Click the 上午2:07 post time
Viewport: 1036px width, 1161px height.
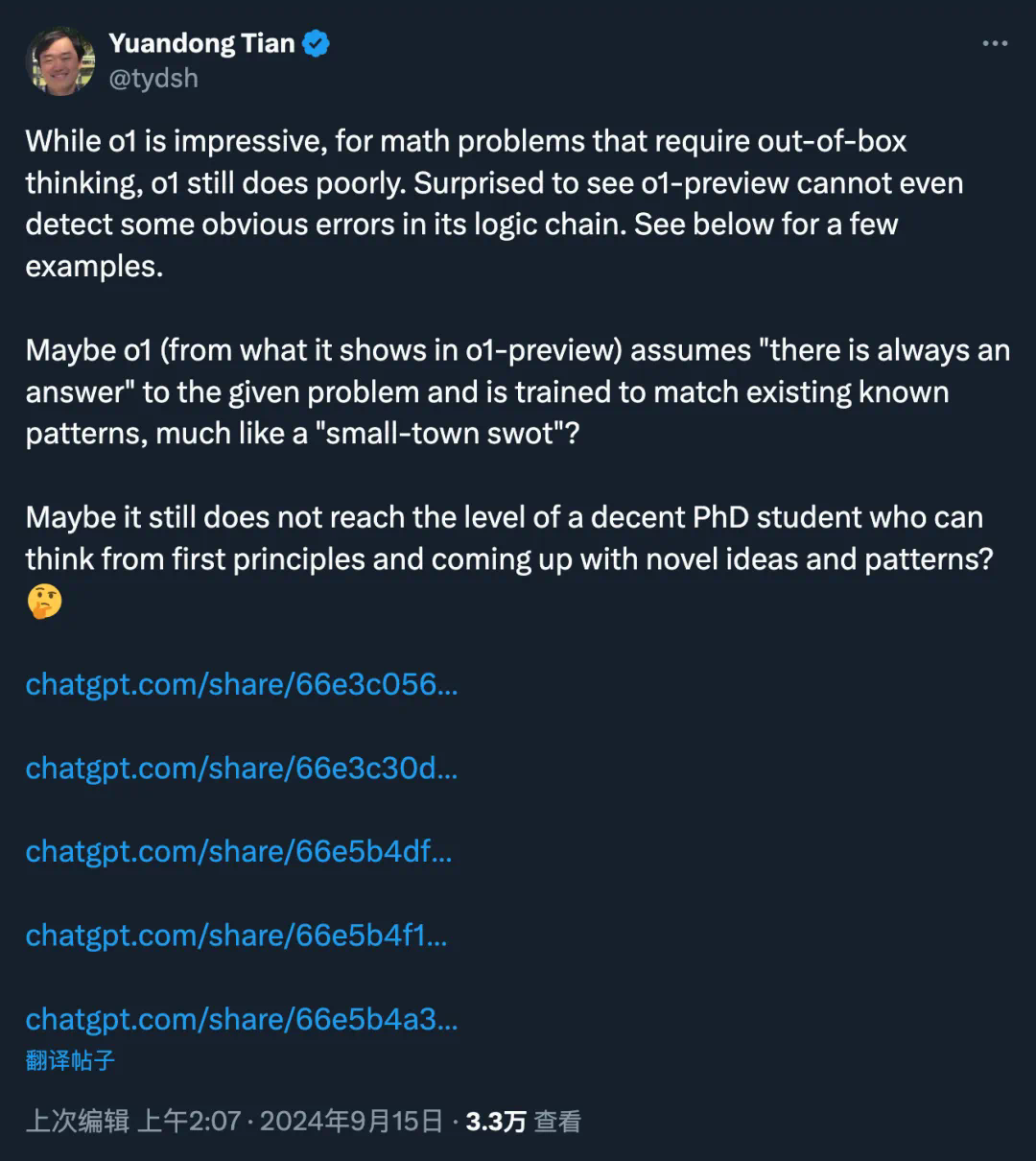point(189,1122)
